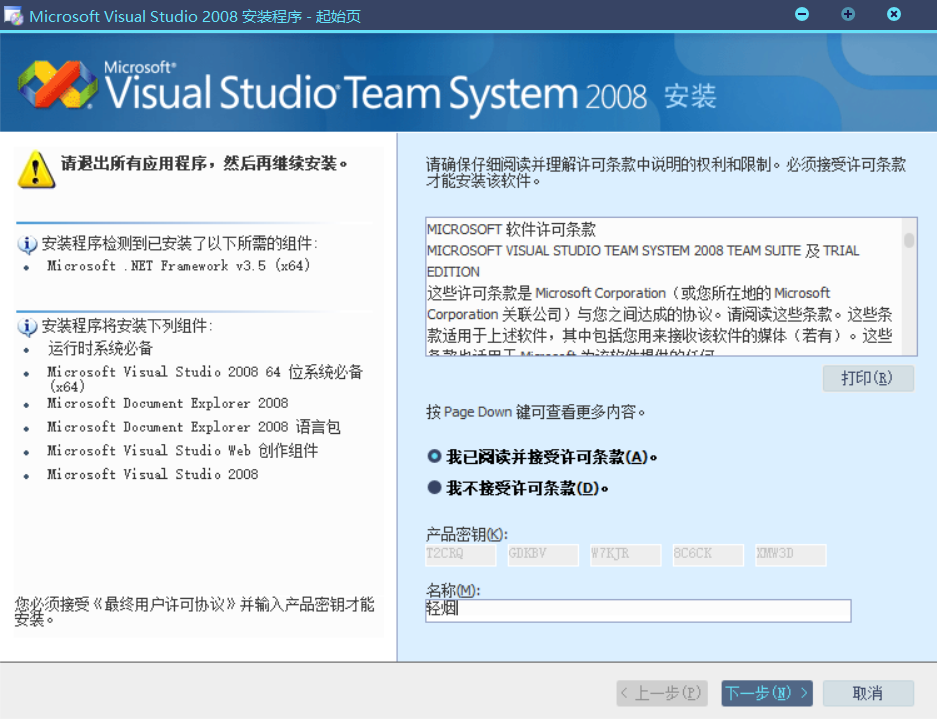Image resolution: width=937 pixels, height=719 pixels.
Task: Close the Visual Studio 2008 installer
Action: [894, 14]
